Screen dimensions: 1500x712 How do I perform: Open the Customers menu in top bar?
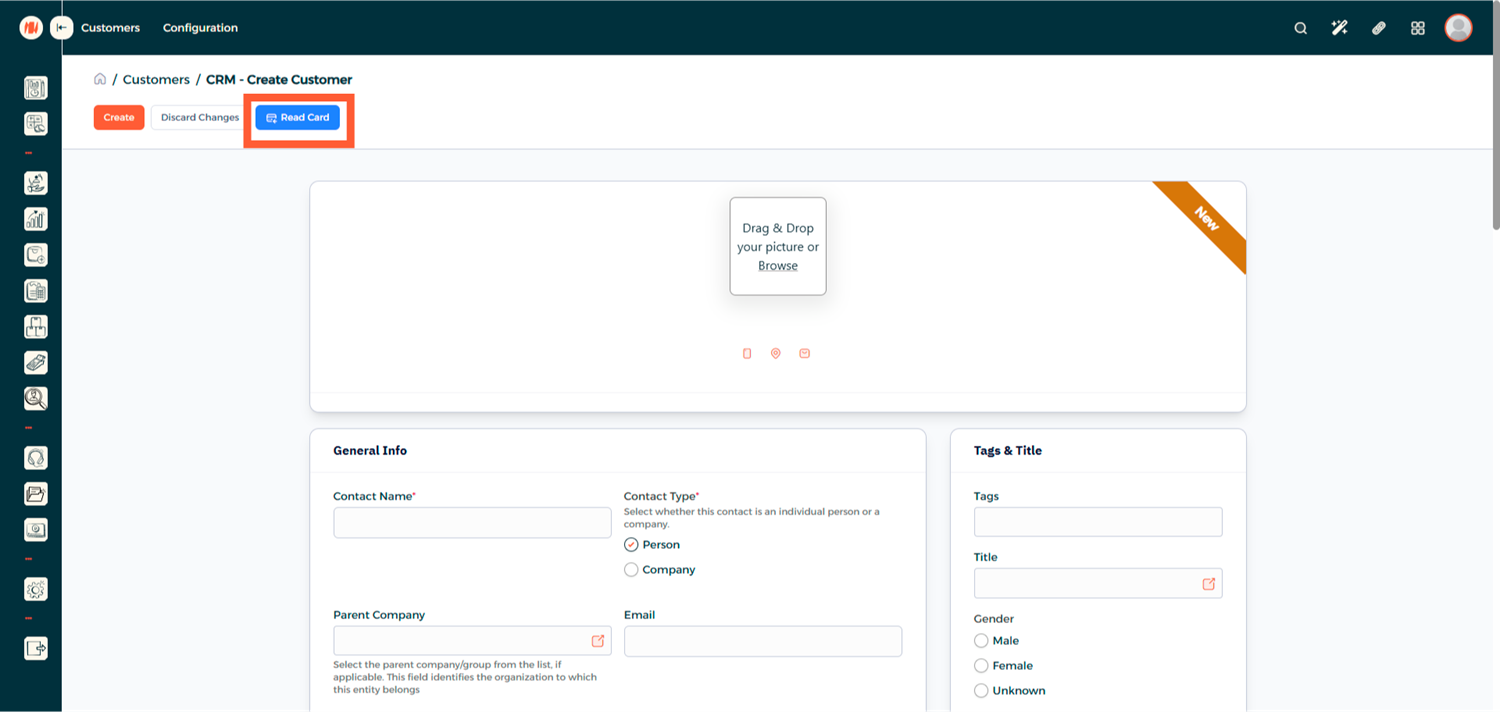(110, 28)
